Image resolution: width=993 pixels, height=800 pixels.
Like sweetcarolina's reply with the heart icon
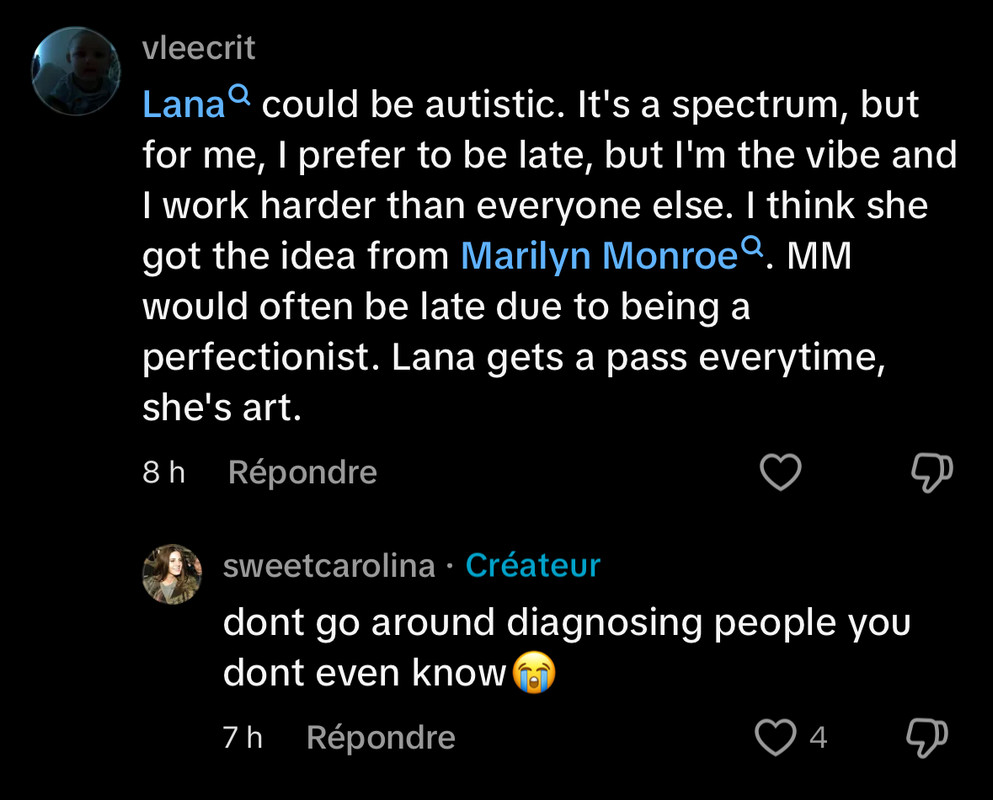coord(775,738)
